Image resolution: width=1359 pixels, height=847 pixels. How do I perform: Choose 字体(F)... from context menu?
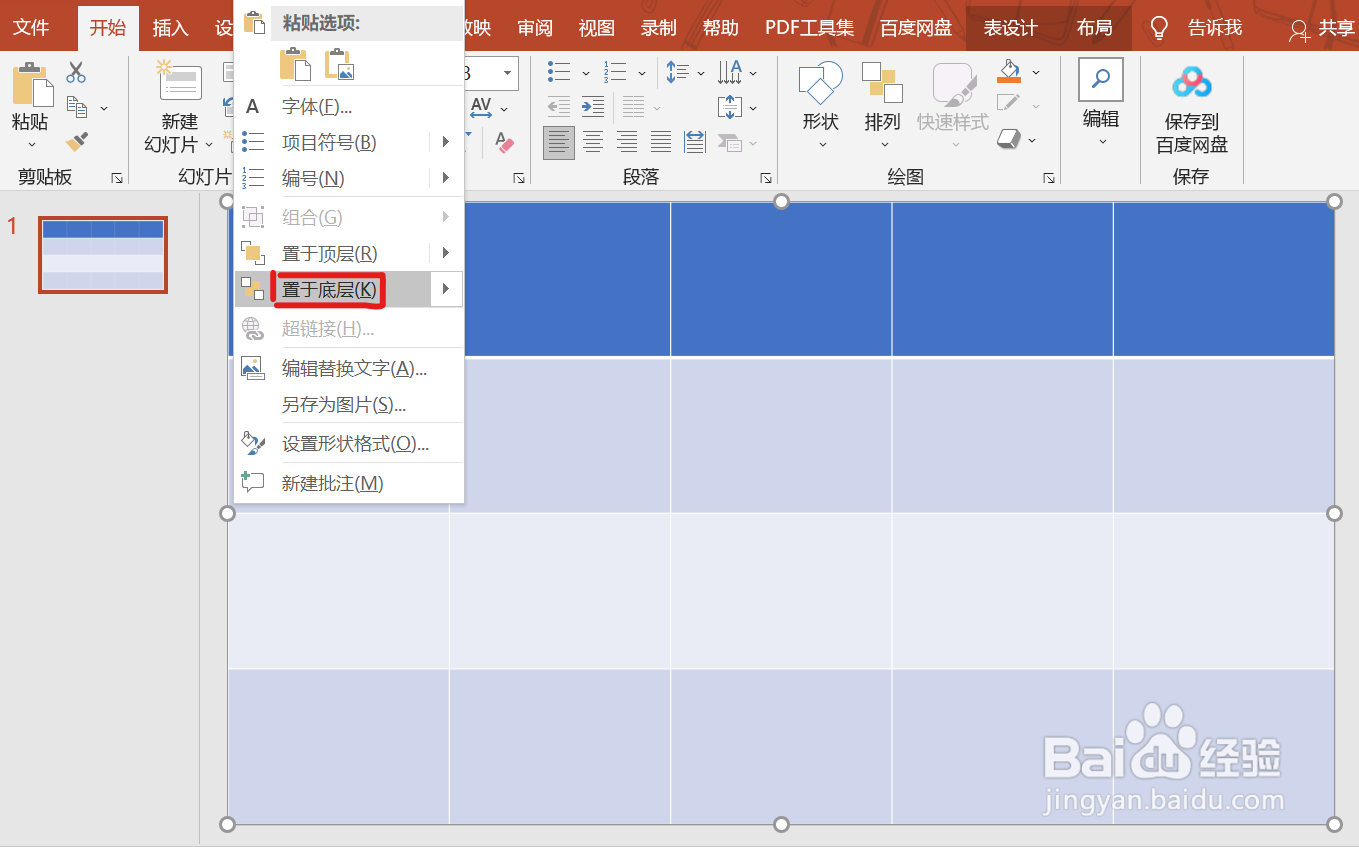348,106
